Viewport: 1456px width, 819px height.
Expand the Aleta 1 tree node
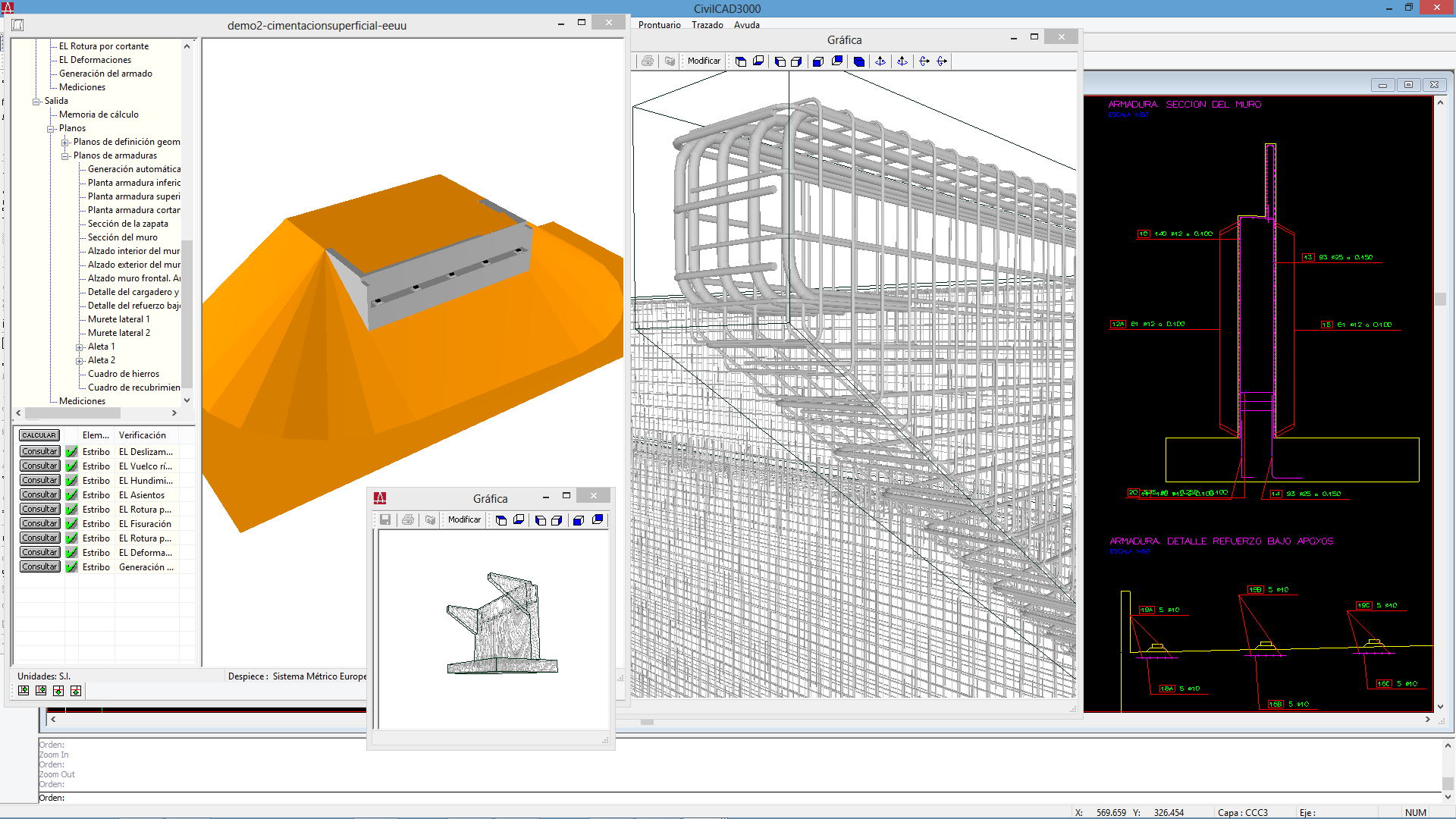point(80,347)
